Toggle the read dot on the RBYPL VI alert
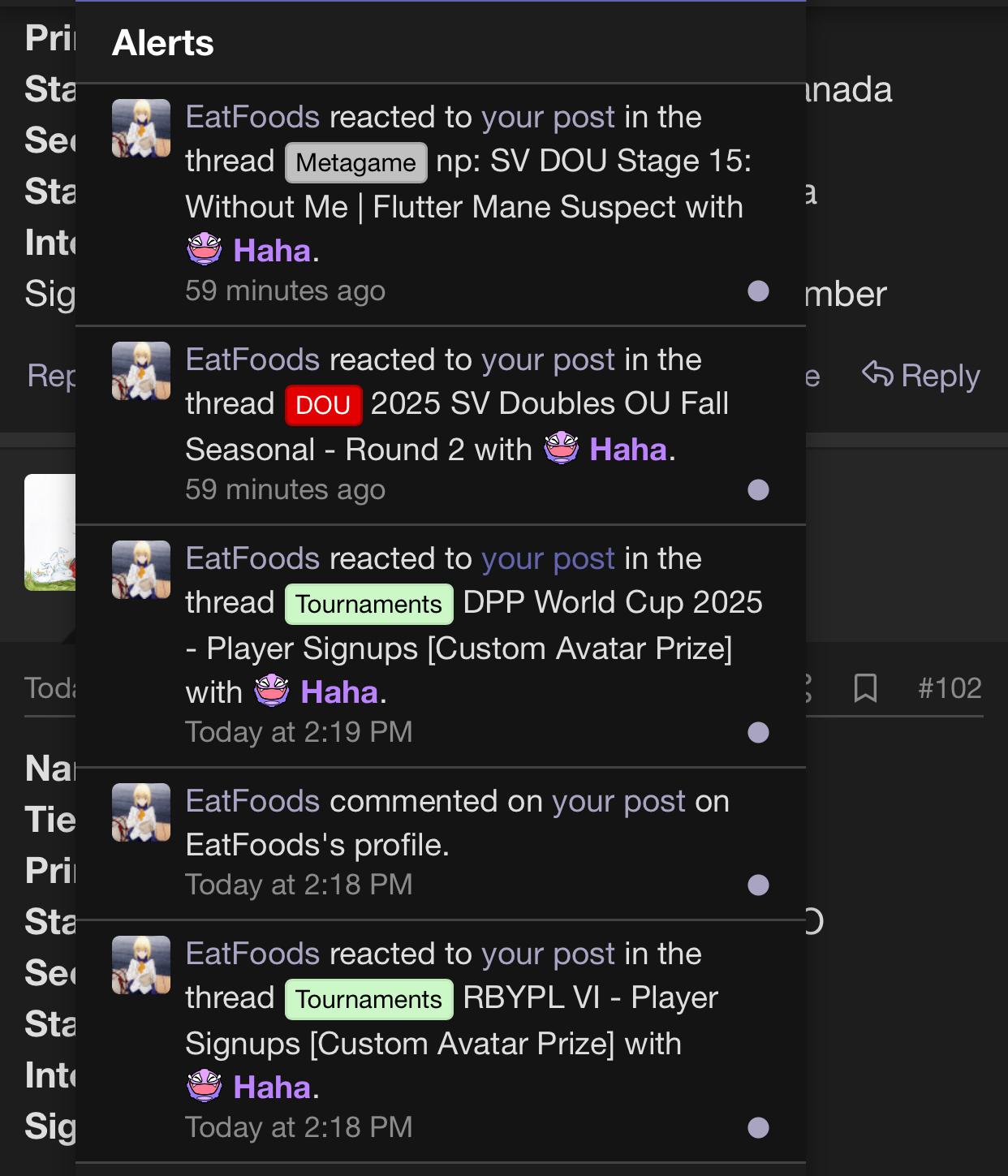Viewport: 1008px width, 1176px height. tap(758, 1127)
